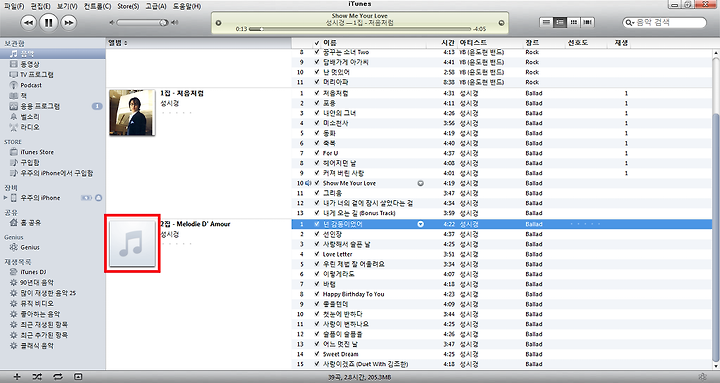Viewport: 720px width, 383px height.
Task: Uncheck Show Me Your Love checkbox
Action: coord(316,183)
